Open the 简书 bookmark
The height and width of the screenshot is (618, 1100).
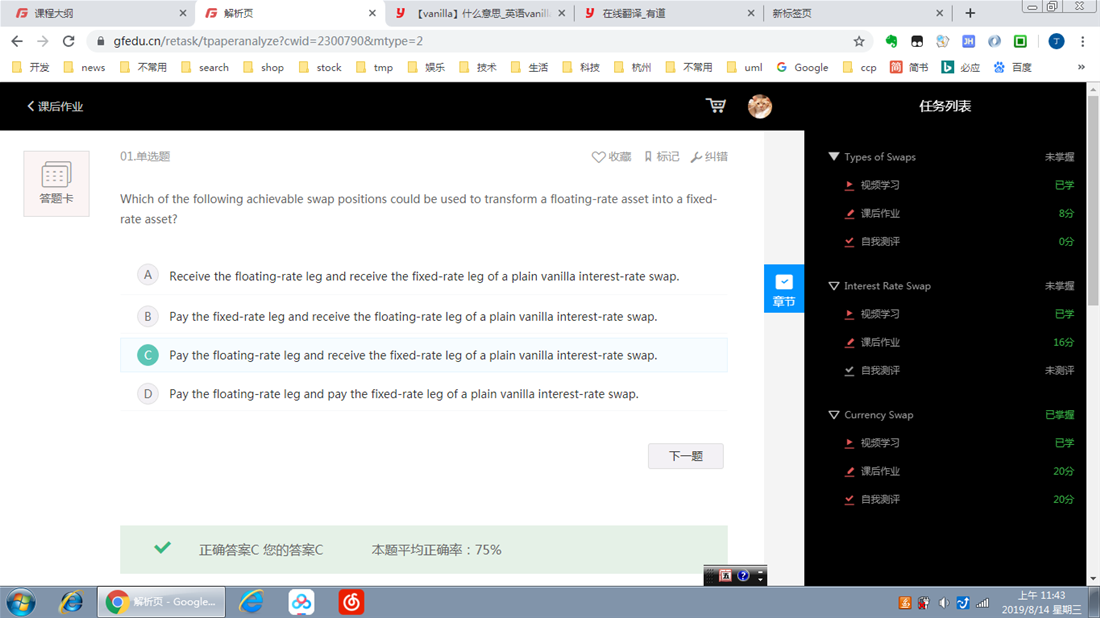[909, 67]
